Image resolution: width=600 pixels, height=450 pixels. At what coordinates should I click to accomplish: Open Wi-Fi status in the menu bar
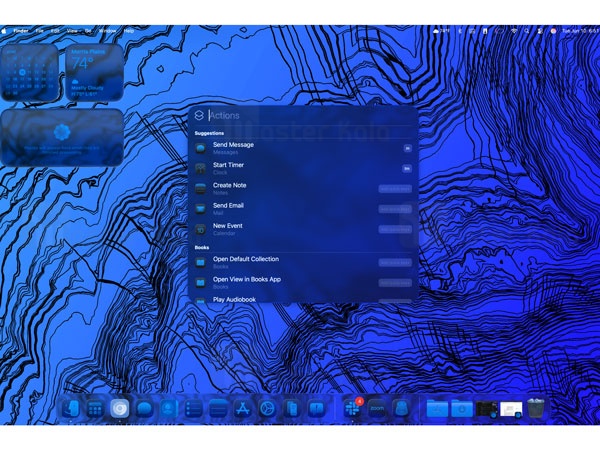click(x=514, y=31)
